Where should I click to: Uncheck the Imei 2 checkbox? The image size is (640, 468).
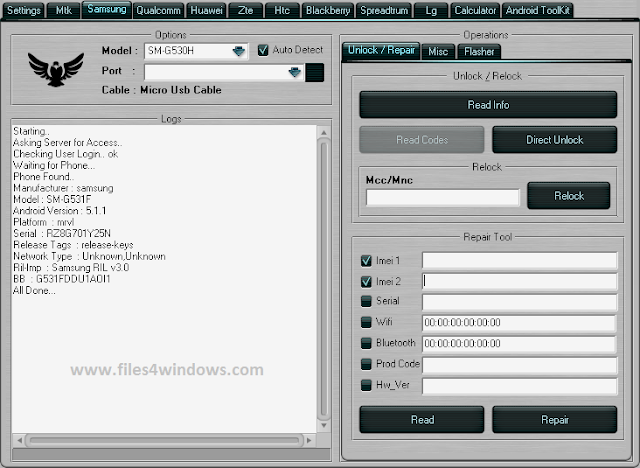pyautogui.click(x=366, y=282)
